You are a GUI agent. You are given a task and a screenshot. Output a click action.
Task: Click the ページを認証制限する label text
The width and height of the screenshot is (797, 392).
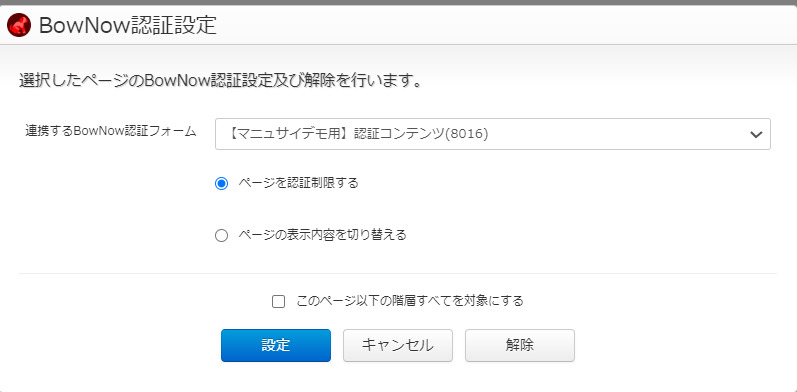[x=298, y=183]
